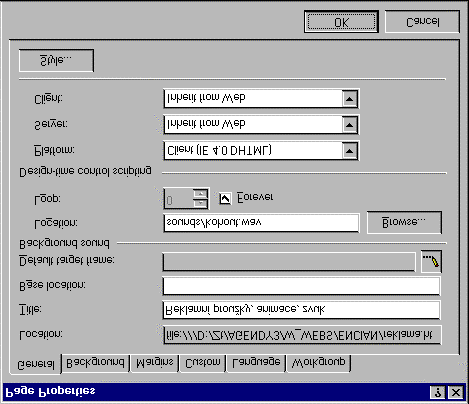The image size is (469, 404).
Task: Switch to the Custom tab
Action: click(x=203, y=363)
